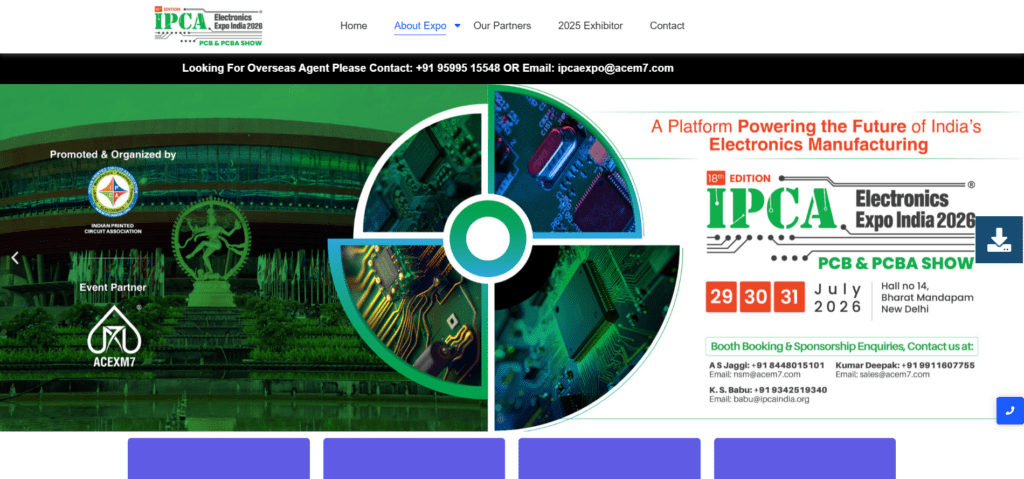Click the green ring at banner center

(488, 237)
